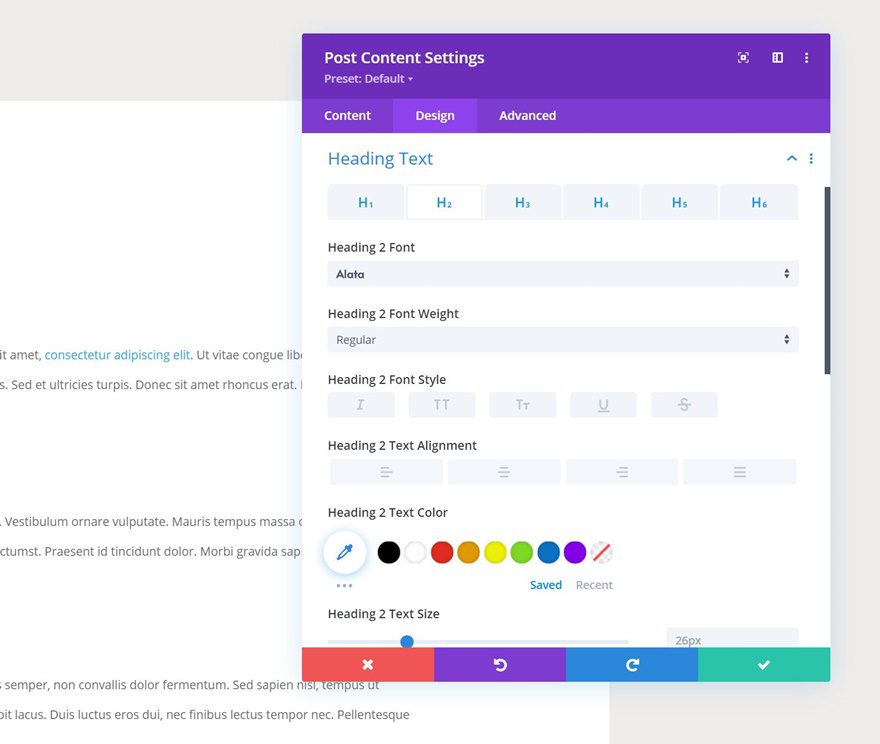Open the Heading 2 Font dropdown

click(x=563, y=273)
